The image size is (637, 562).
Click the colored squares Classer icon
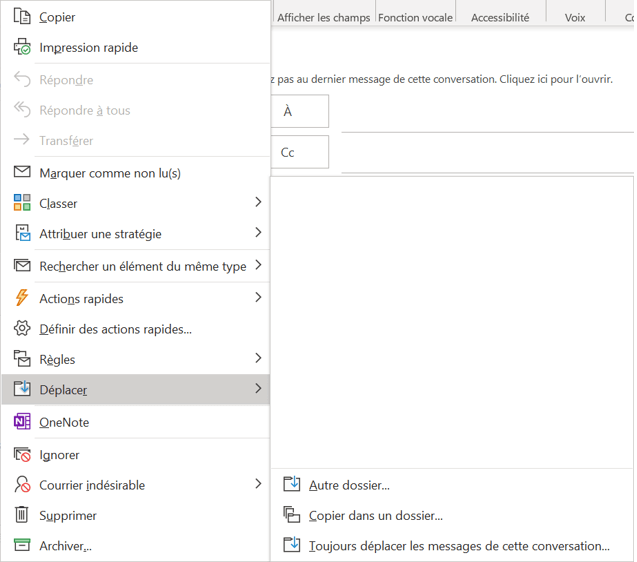[22, 202]
